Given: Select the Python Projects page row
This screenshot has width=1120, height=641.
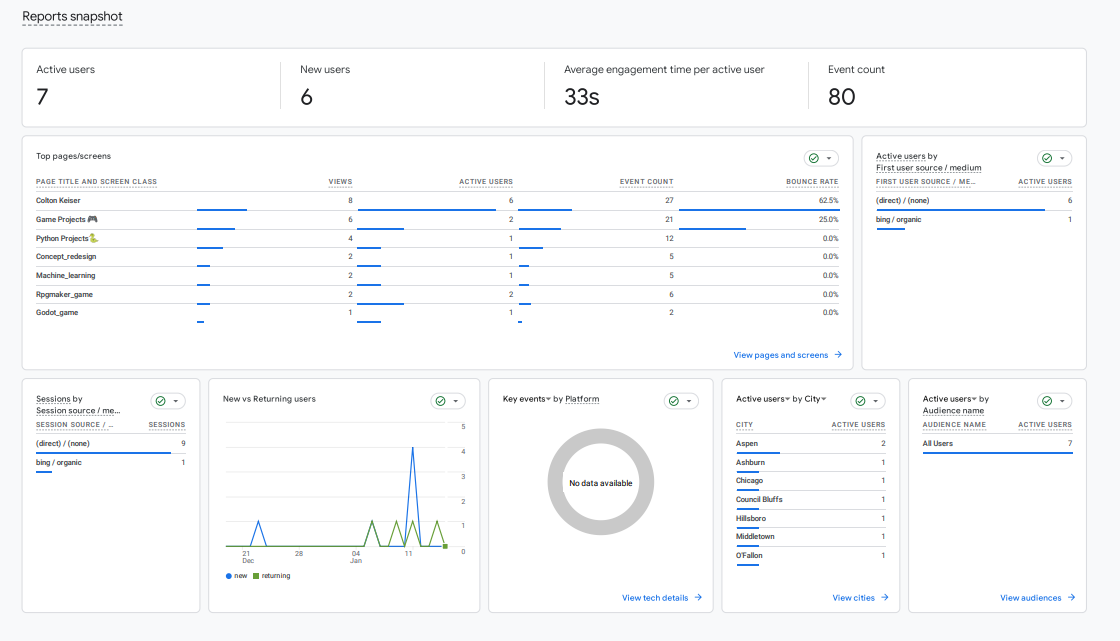Looking at the screenshot, I should click(65, 238).
